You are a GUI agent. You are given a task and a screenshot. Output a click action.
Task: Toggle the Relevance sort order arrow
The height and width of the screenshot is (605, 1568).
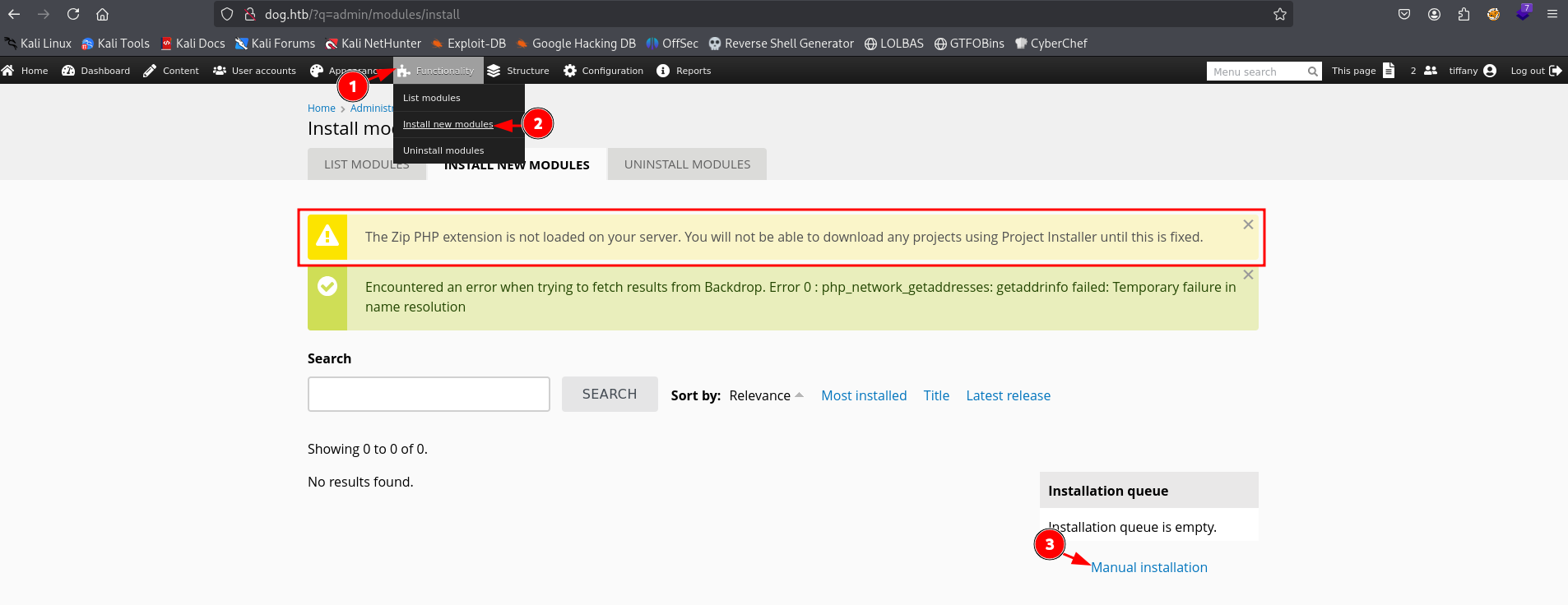(799, 395)
